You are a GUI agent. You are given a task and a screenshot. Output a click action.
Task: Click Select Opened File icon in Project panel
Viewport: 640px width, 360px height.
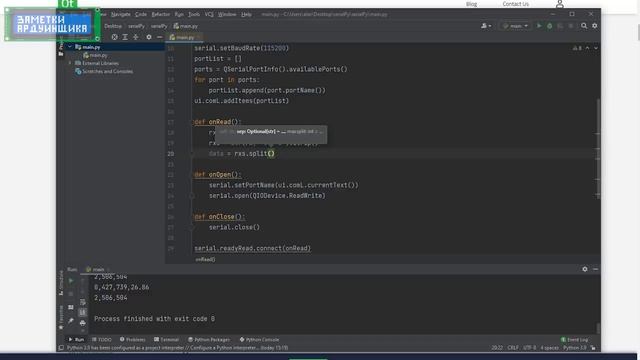[x=115, y=37]
